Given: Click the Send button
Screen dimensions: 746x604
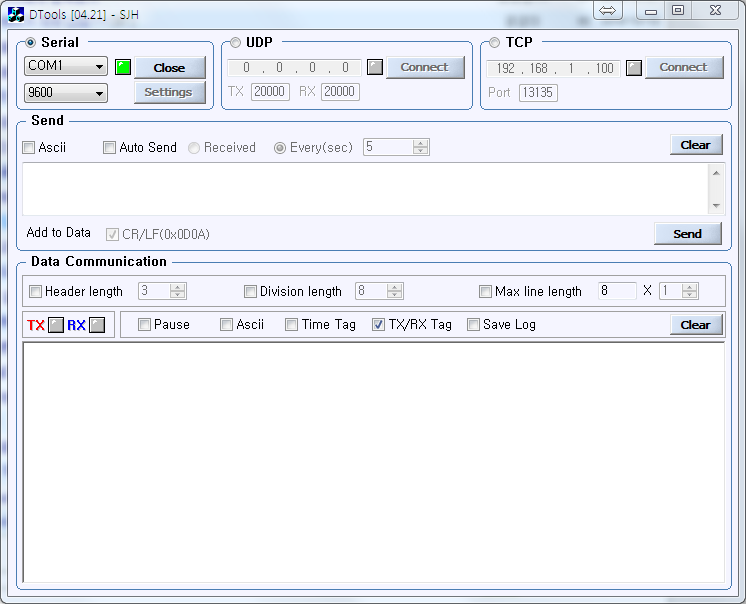Looking at the screenshot, I should click(687, 233).
